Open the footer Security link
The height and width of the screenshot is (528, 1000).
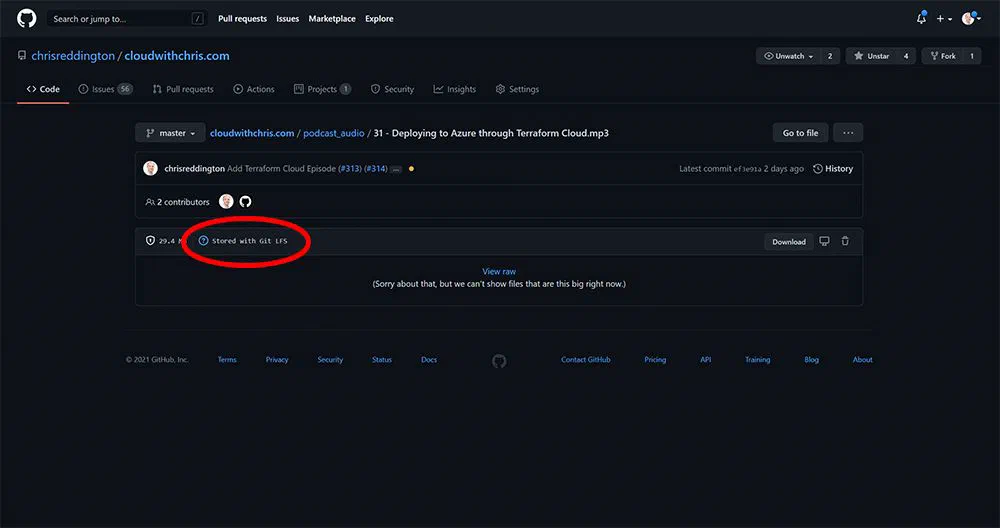pos(330,360)
